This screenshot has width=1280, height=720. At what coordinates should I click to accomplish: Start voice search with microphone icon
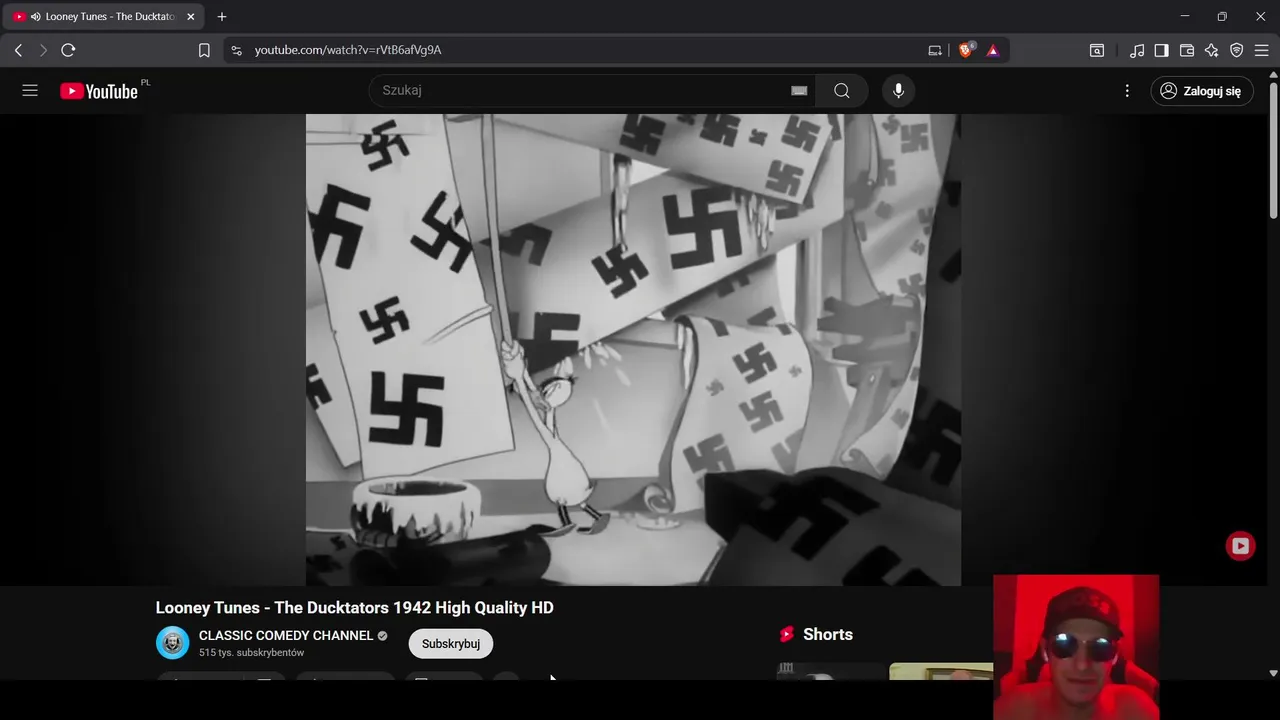898,90
